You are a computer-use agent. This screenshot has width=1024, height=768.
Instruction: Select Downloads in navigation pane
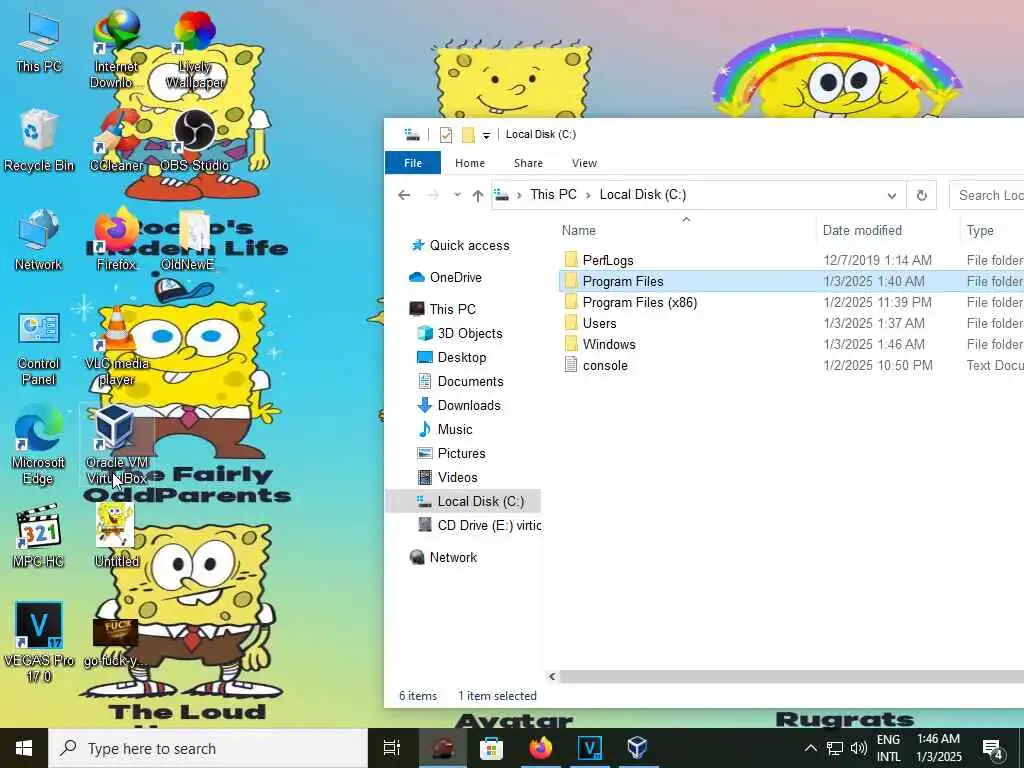[x=459, y=406]
